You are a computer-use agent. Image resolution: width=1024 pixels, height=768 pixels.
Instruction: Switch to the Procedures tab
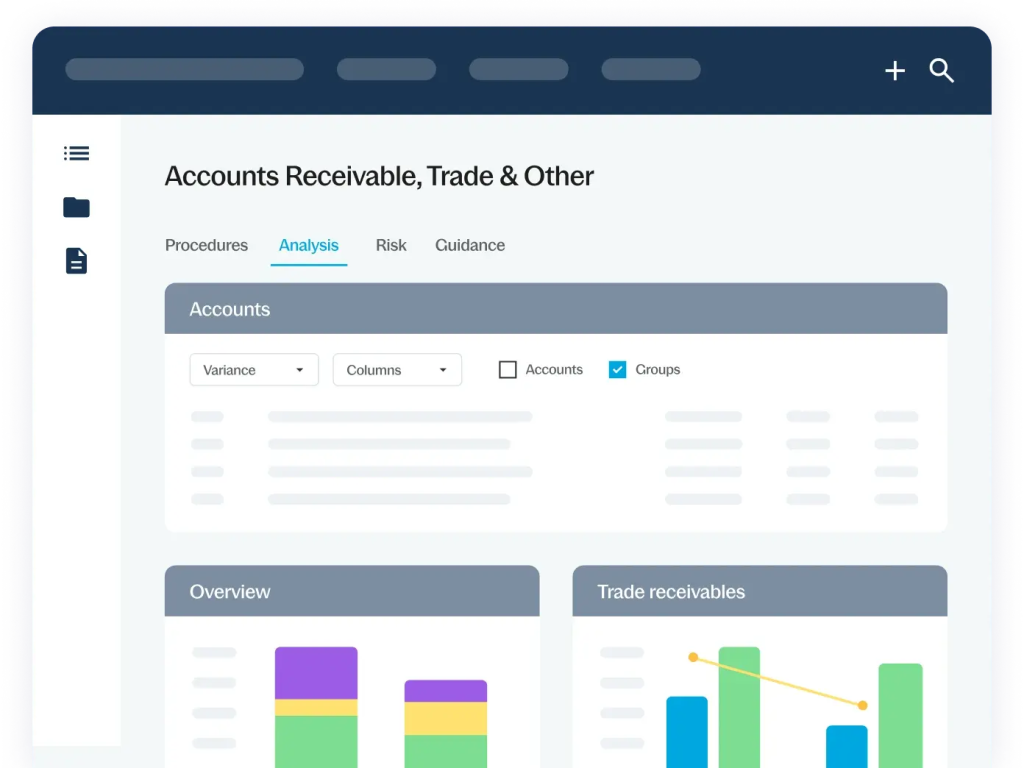pyautogui.click(x=206, y=245)
